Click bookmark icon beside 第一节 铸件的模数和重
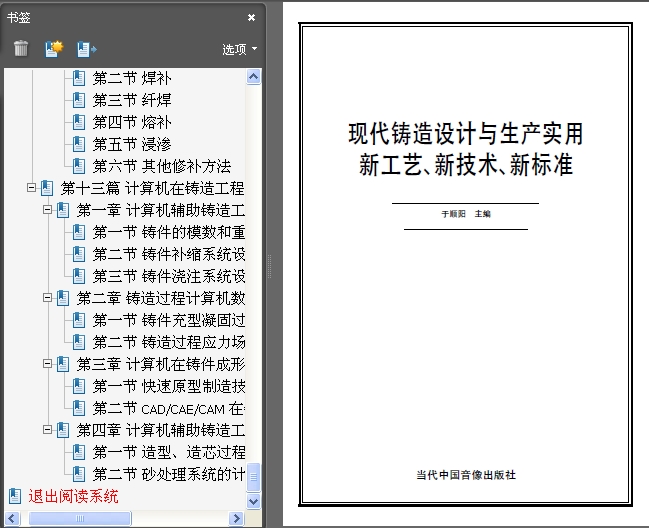Screen dimensions: 649x528 click(x=79, y=232)
